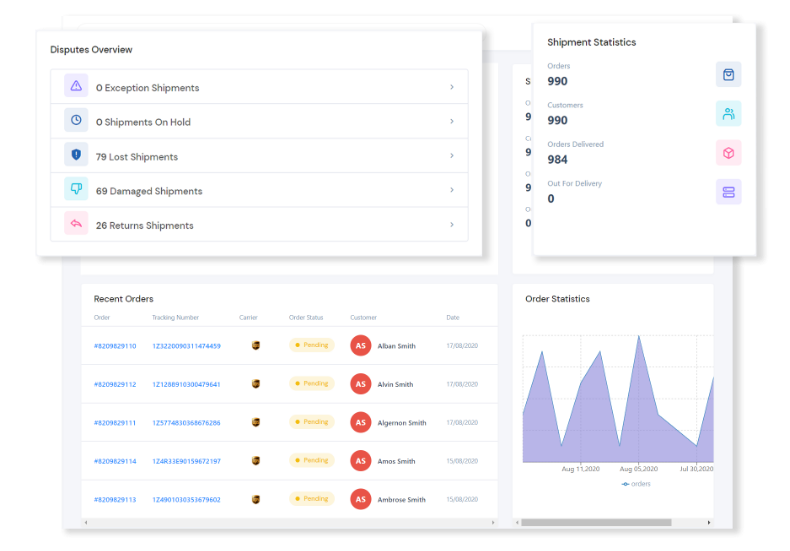Click Pending status badge for Ambrose Smith

click(x=312, y=499)
